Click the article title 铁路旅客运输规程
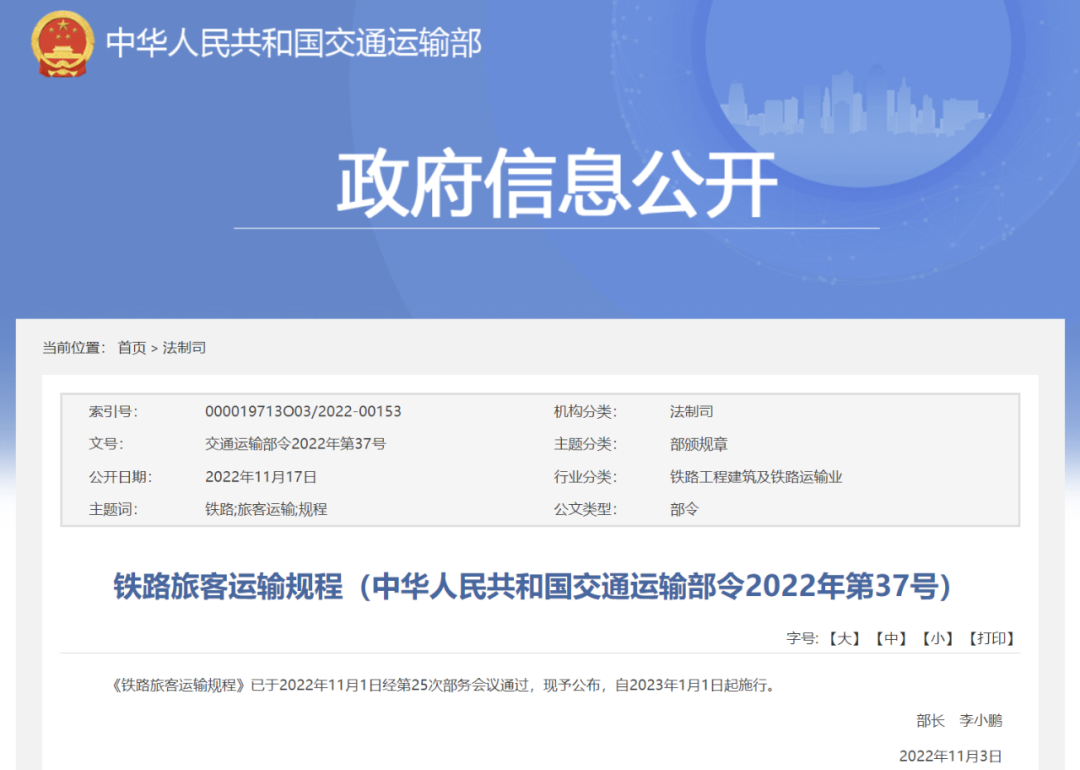The width and height of the screenshot is (1080, 770). pos(532,586)
